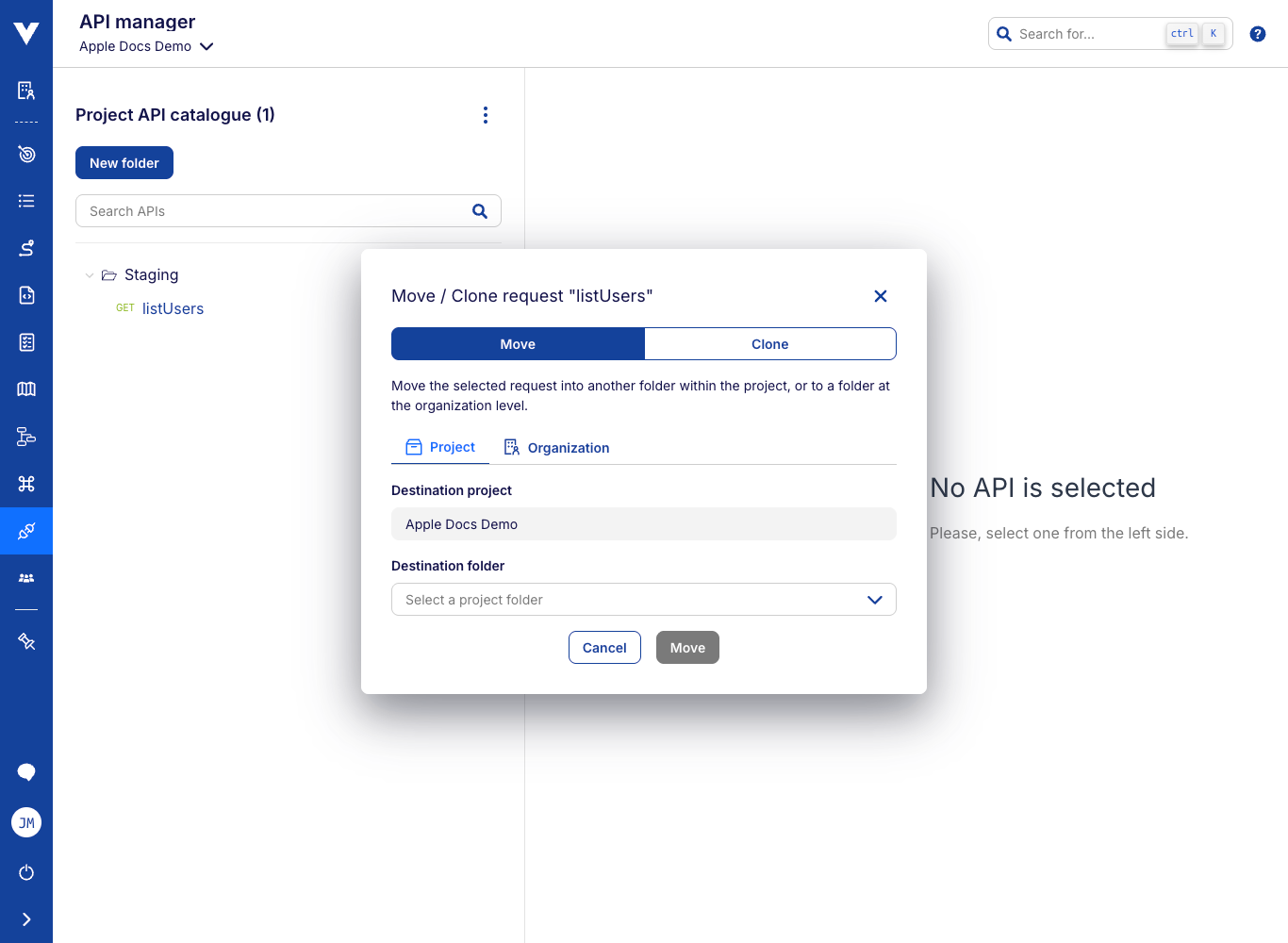Collapse the Staging folder
The height and width of the screenshot is (943, 1288).
[x=90, y=275]
